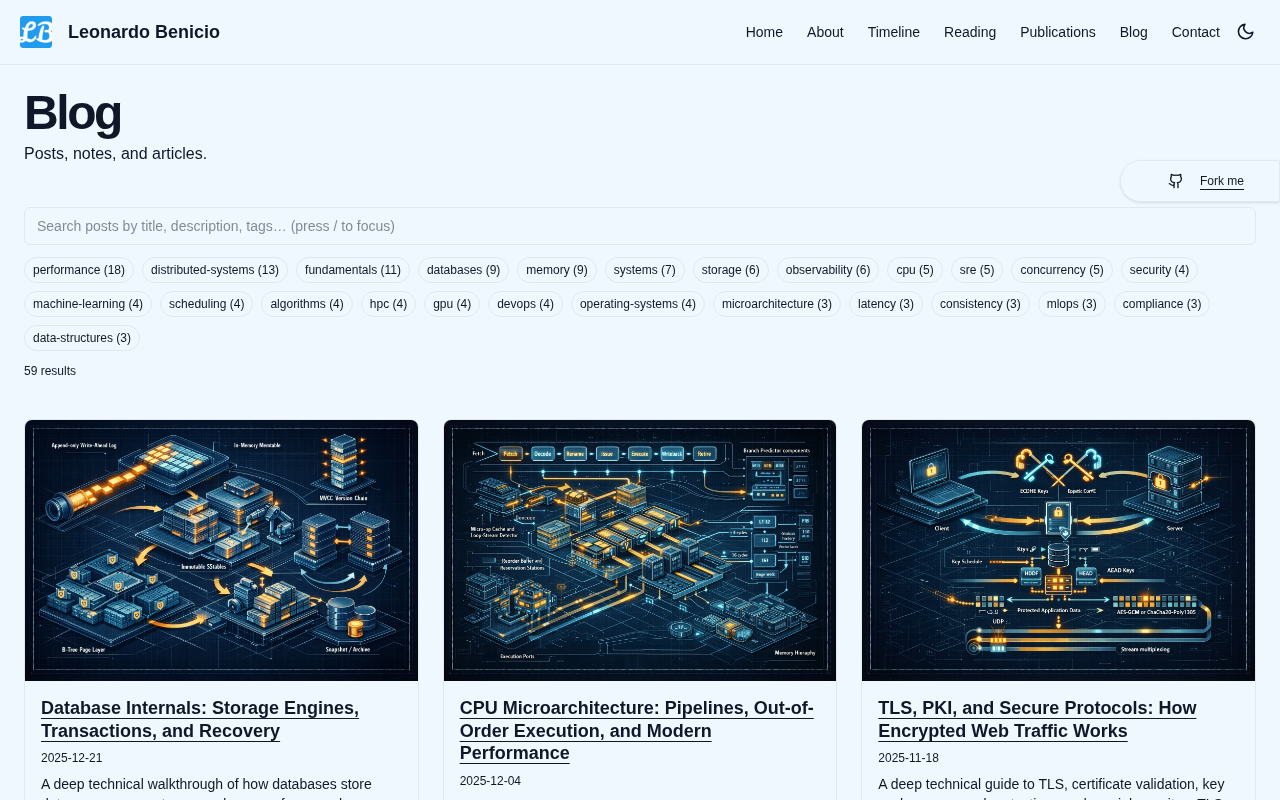Open the Timeline page

894,32
